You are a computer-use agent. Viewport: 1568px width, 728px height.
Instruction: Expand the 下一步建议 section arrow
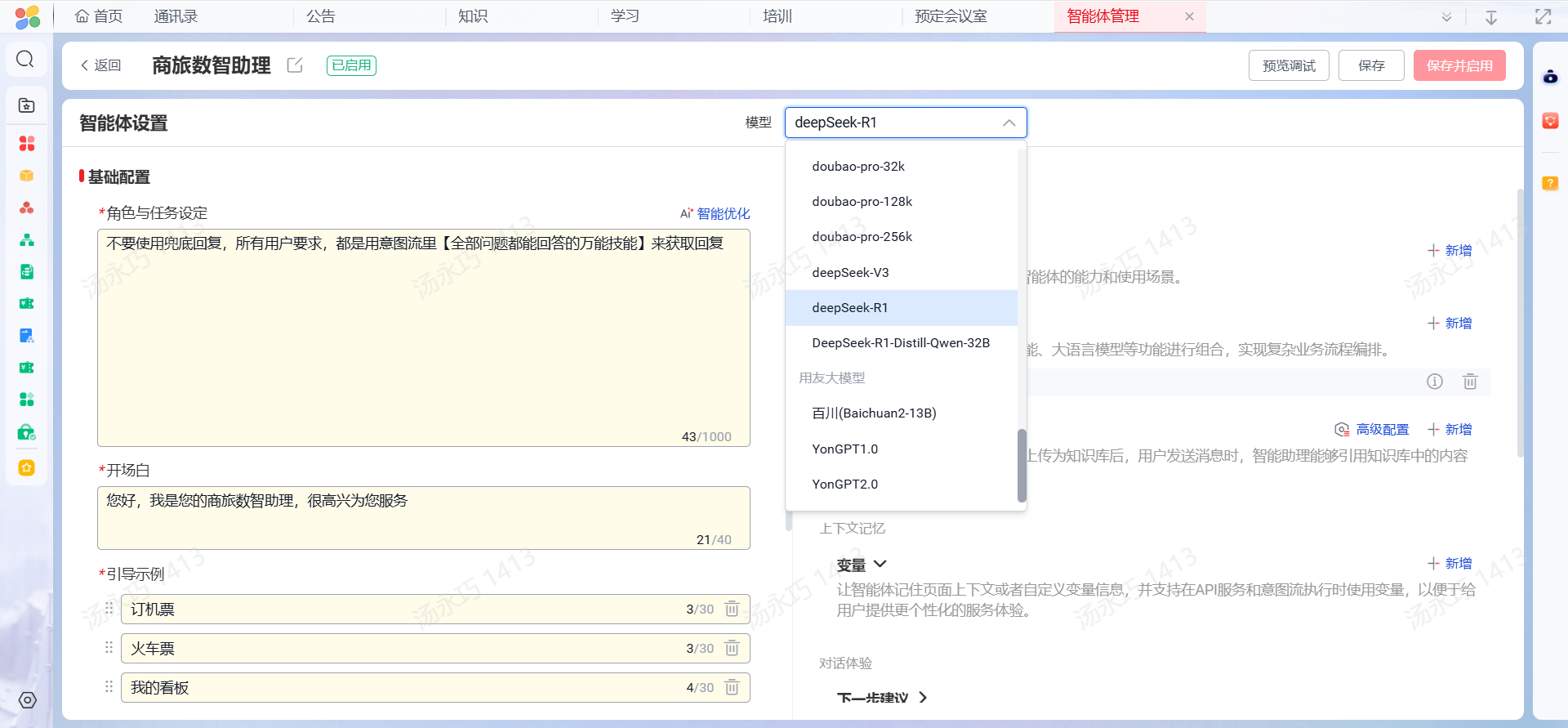[x=923, y=697]
